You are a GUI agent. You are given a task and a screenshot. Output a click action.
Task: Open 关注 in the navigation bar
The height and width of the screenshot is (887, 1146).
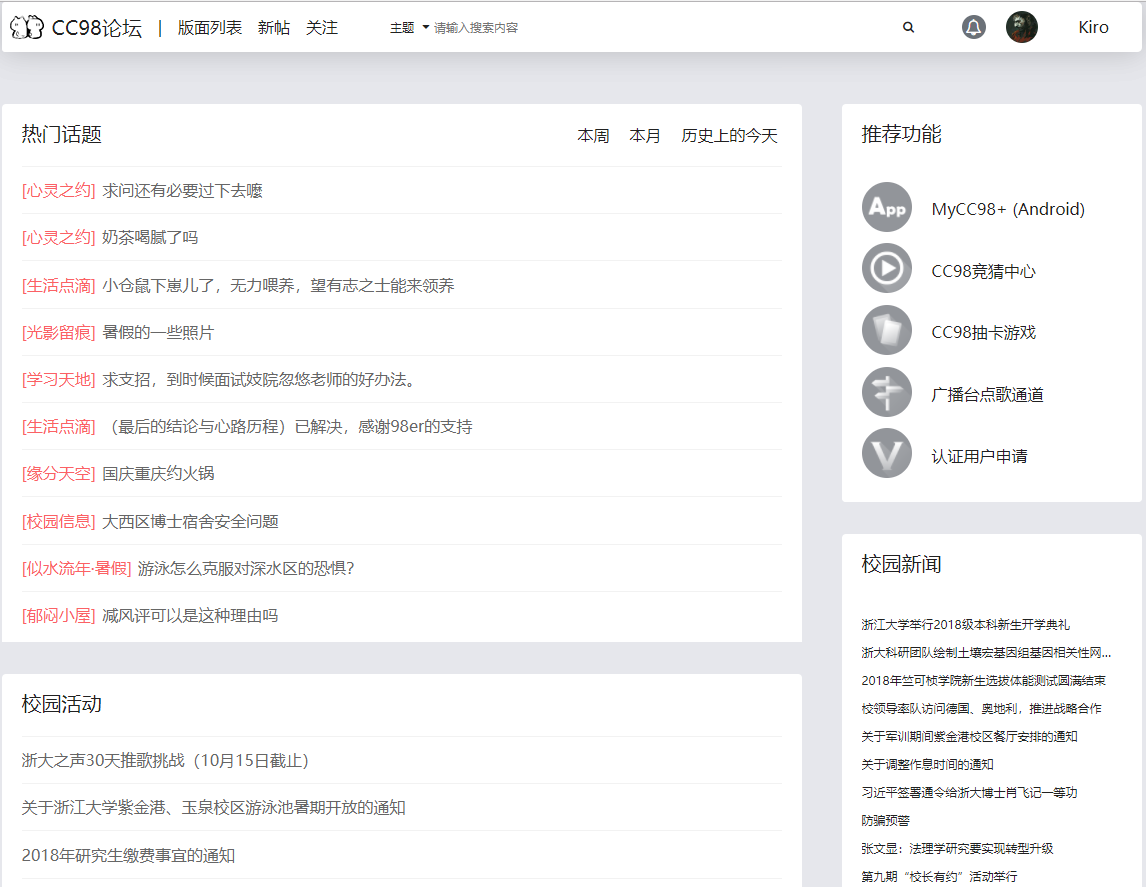tap(321, 28)
